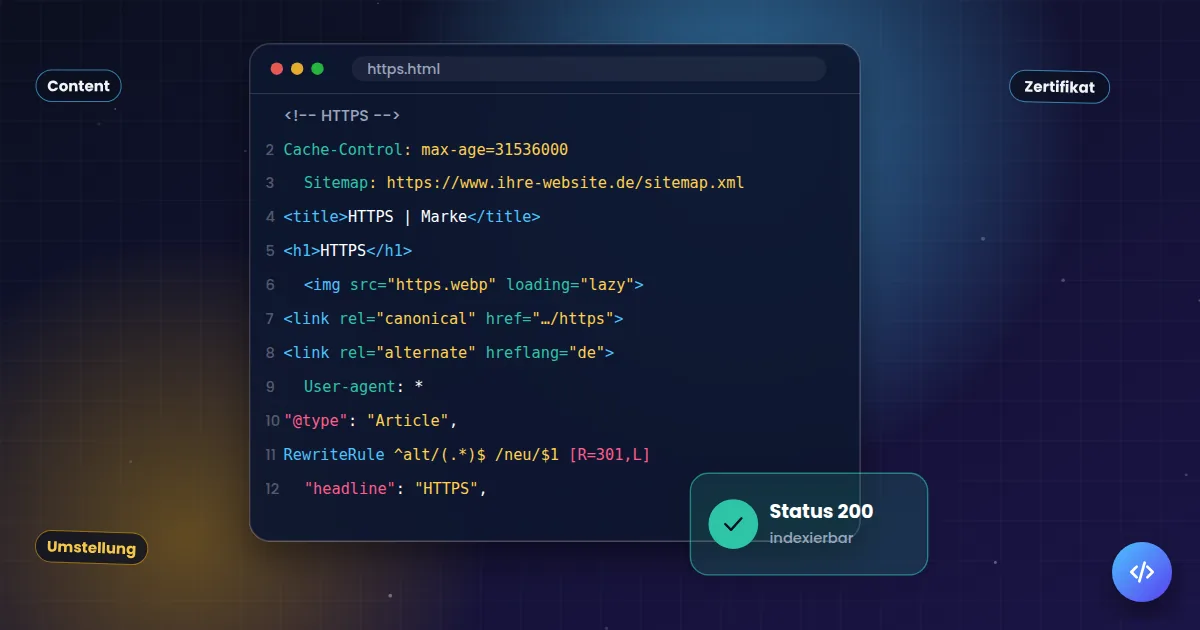Click the link rel="canonical" line
Image resolution: width=1200 pixels, height=630 pixels.
coord(453,319)
